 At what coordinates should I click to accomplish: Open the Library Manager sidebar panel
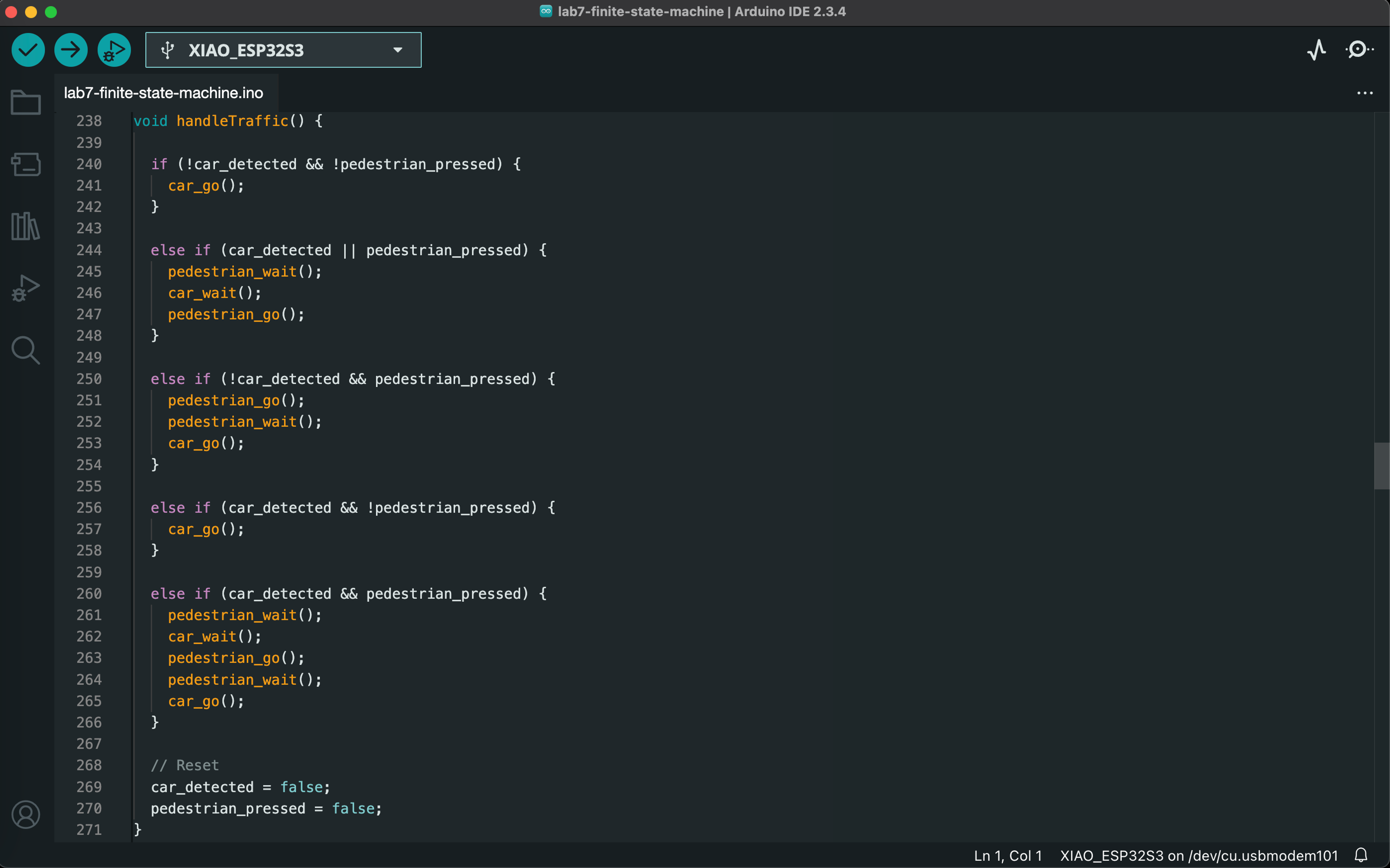click(26, 226)
